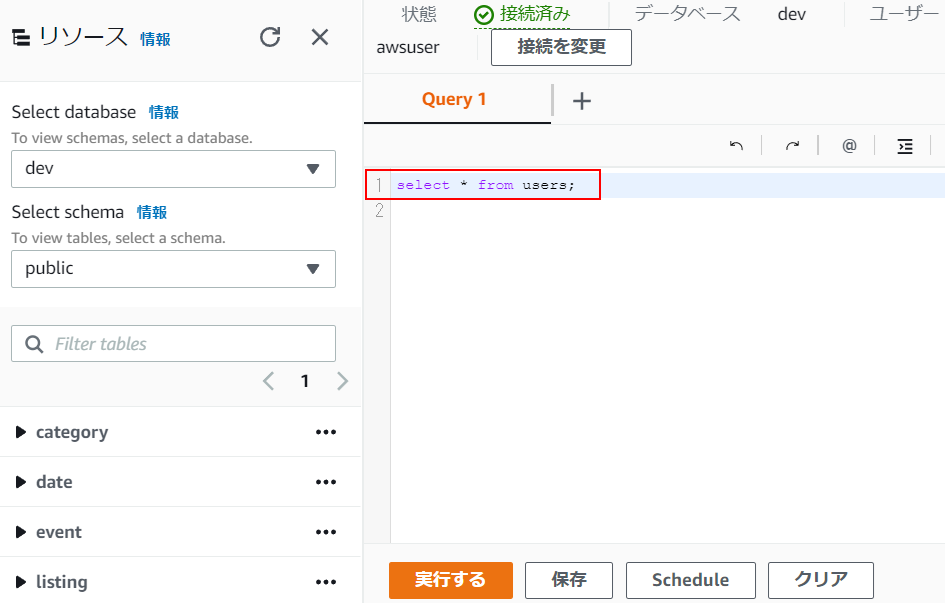The height and width of the screenshot is (603, 945).
Task: Close the resources panel
Action: coord(319,37)
